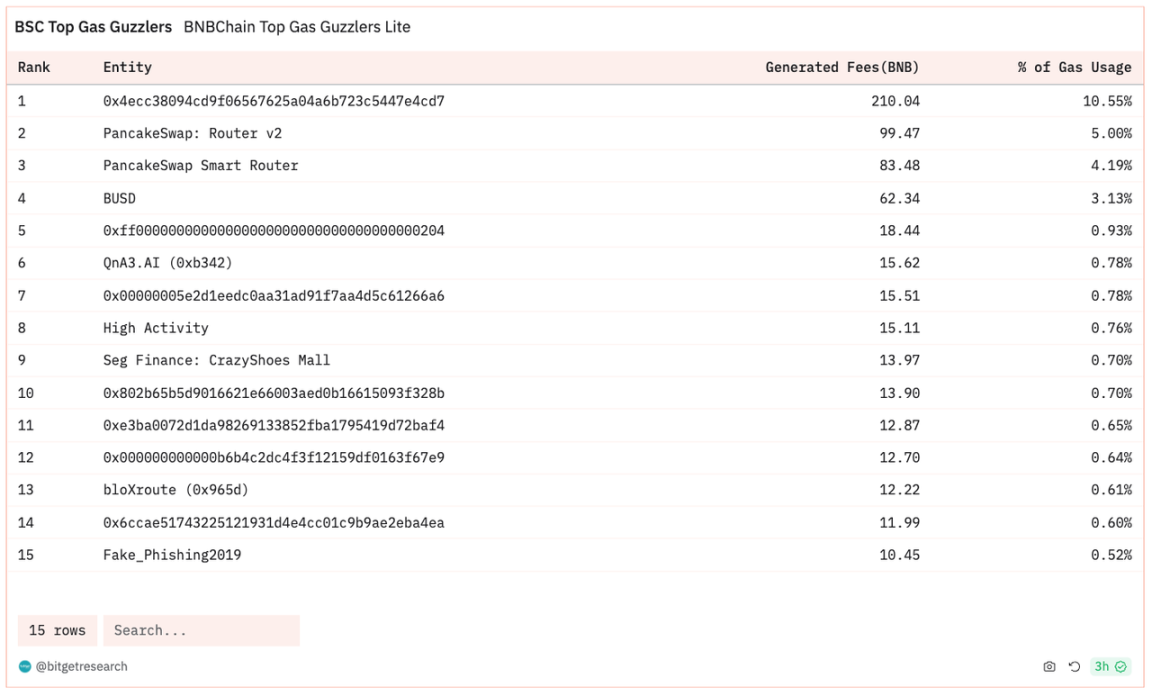Open the @bitgetresearch profile link
The height and width of the screenshot is (696, 1152).
(x=81, y=667)
